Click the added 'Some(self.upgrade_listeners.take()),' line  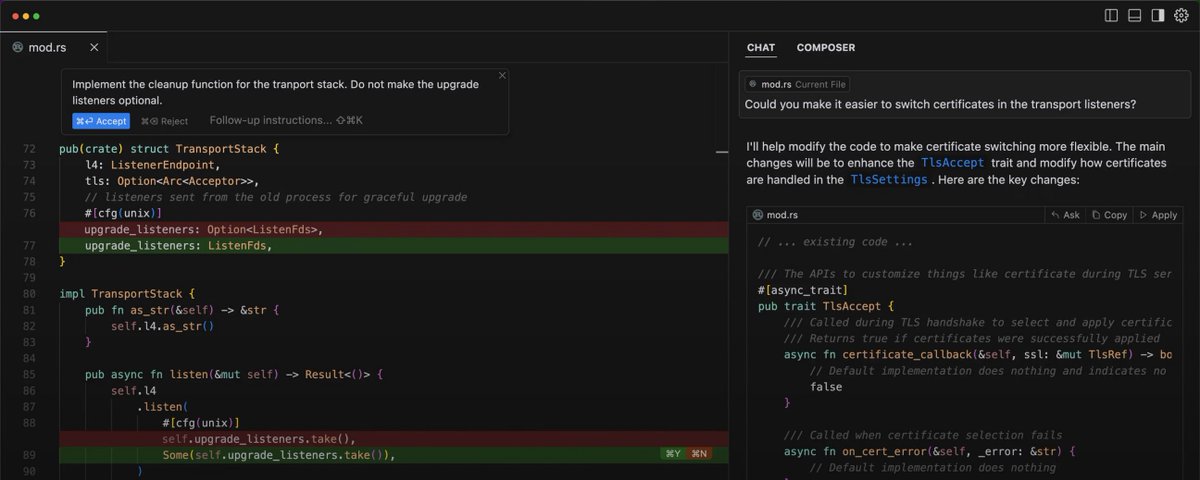point(279,455)
